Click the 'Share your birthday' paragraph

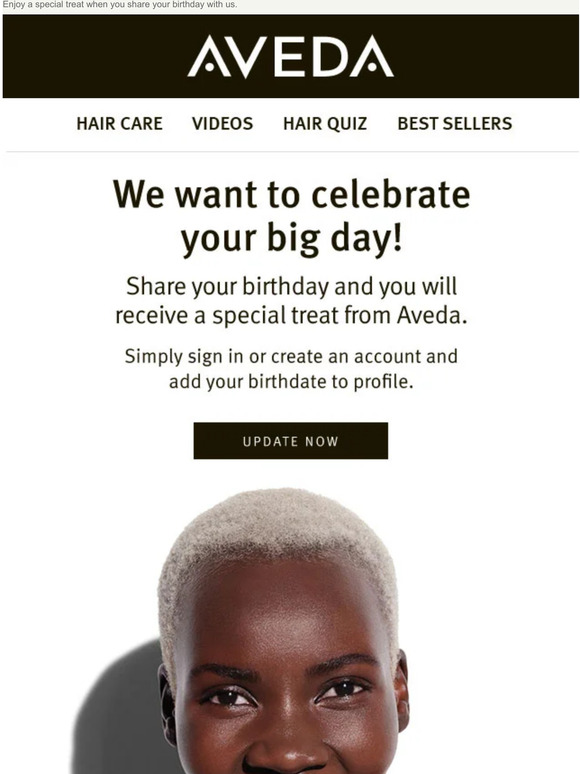(x=291, y=301)
